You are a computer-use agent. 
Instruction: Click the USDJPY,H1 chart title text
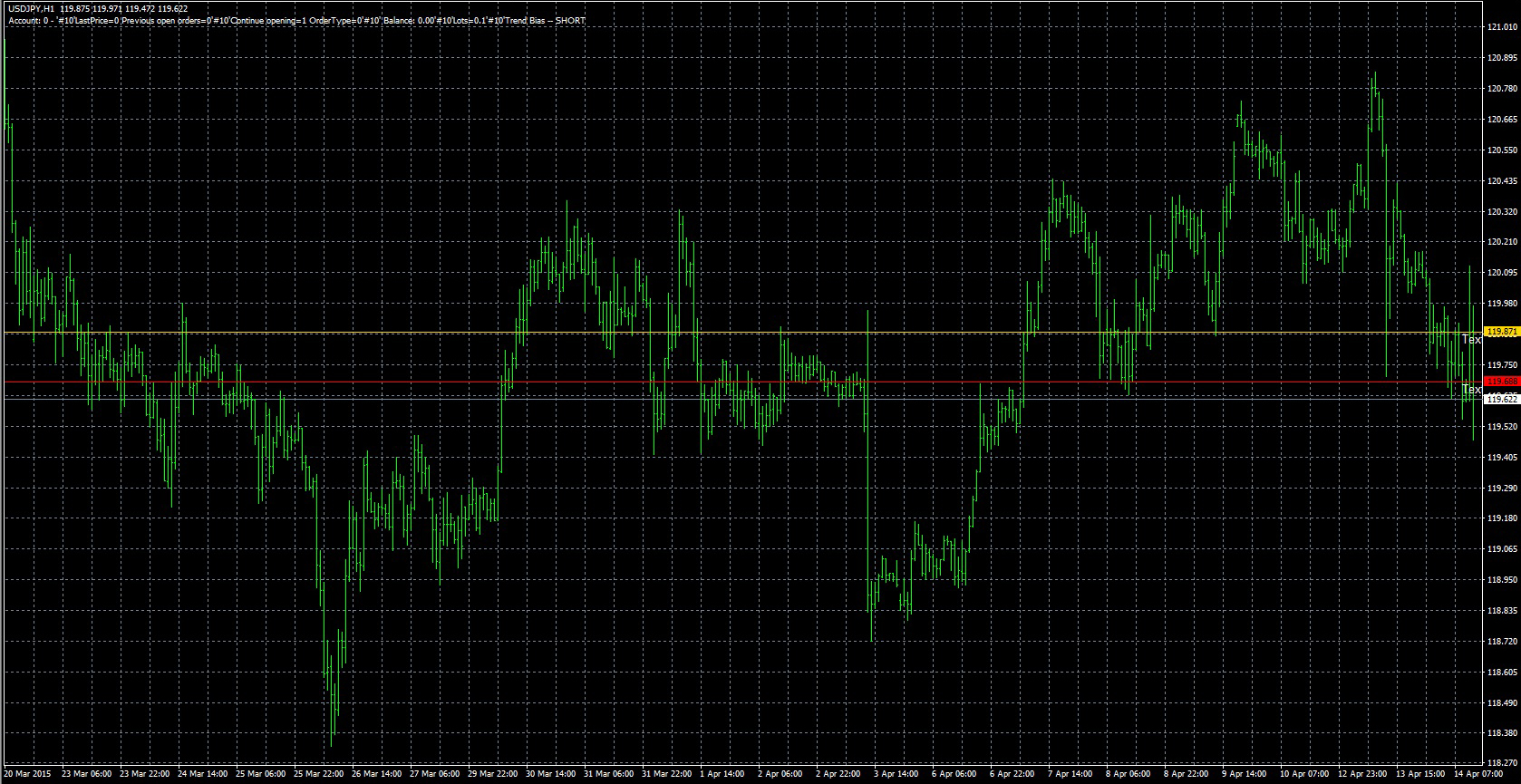click(x=31, y=8)
